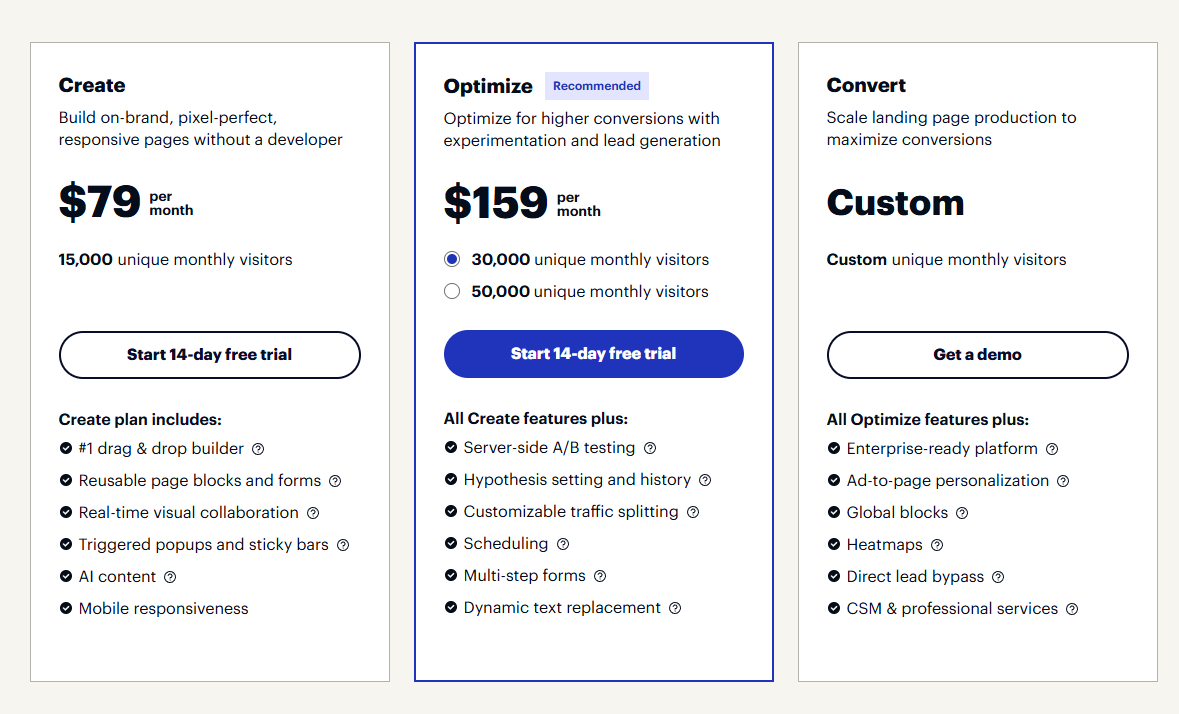The image size is (1179, 714).
Task: Open the "Server-side A/B testing" help icon
Action: click(x=650, y=448)
